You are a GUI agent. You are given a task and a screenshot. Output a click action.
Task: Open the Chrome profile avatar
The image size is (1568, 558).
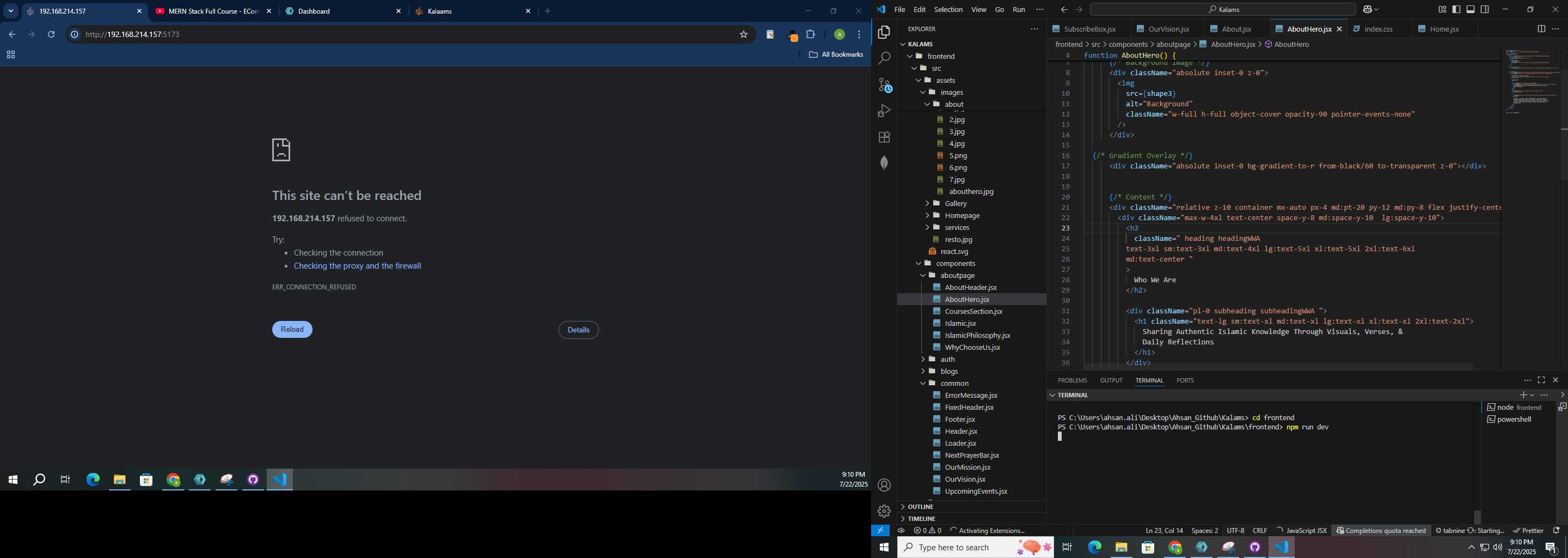(840, 35)
